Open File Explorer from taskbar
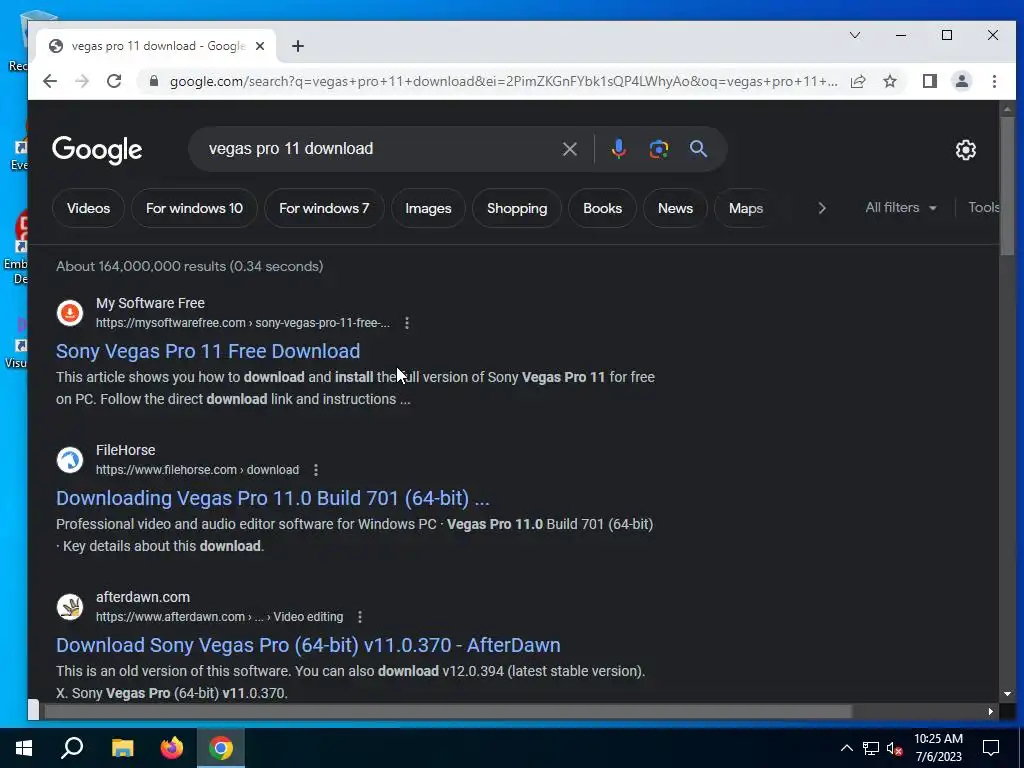The width and height of the screenshot is (1024, 768). click(x=122, y=748)
